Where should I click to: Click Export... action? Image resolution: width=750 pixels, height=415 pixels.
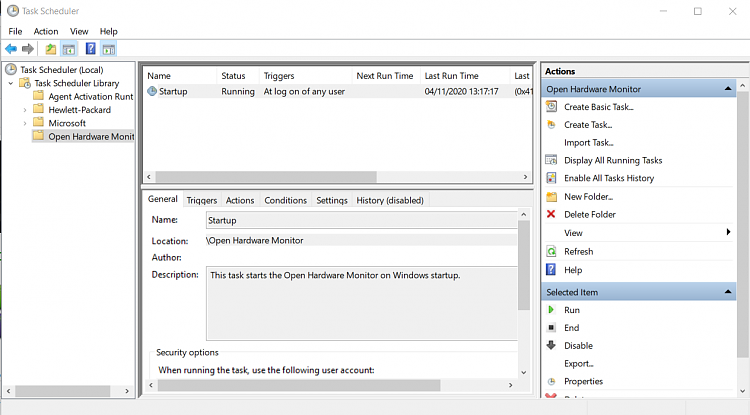pos(578,363)
